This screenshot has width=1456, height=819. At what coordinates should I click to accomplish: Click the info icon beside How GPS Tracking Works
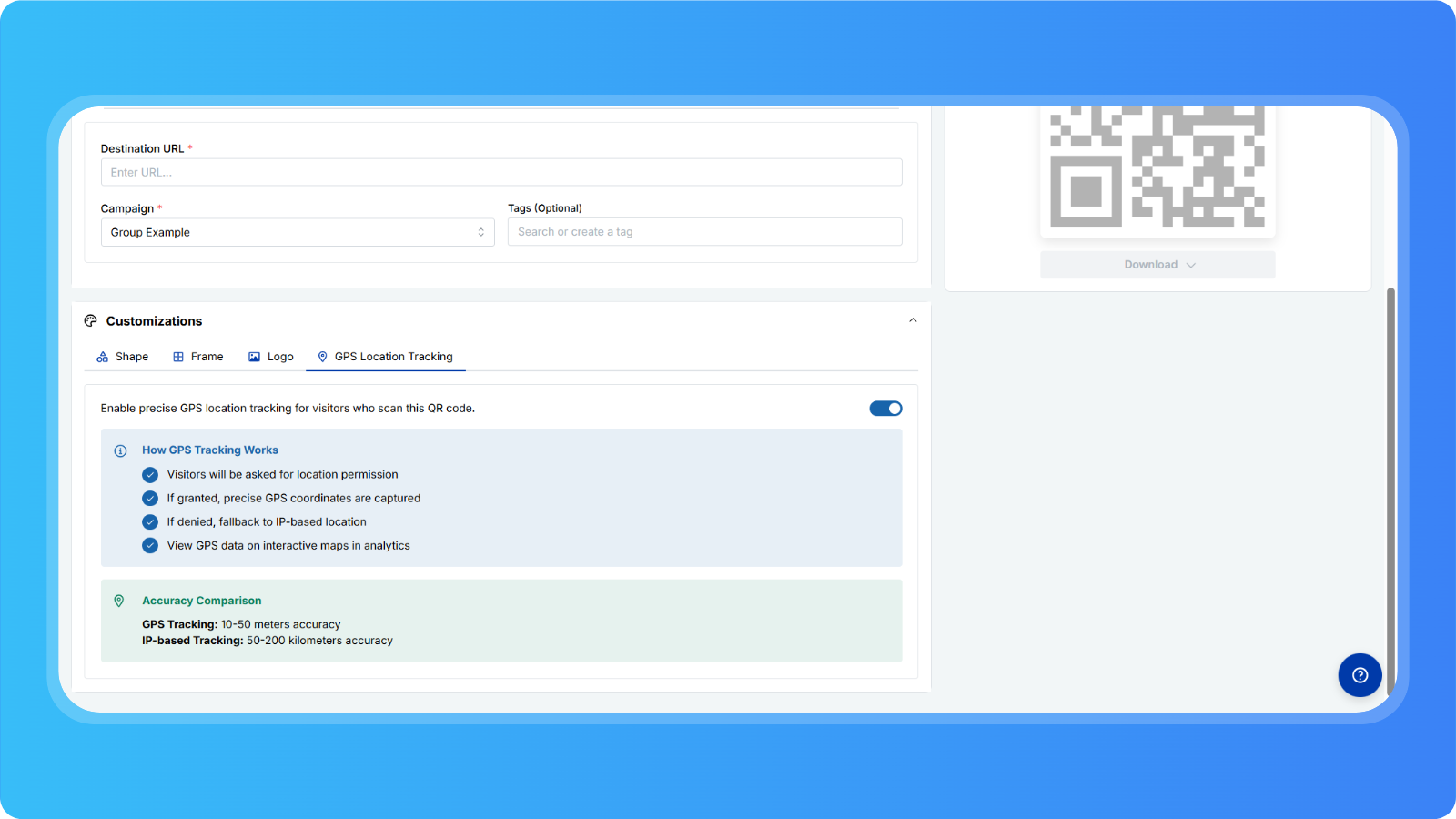click(x=120, y=450)
